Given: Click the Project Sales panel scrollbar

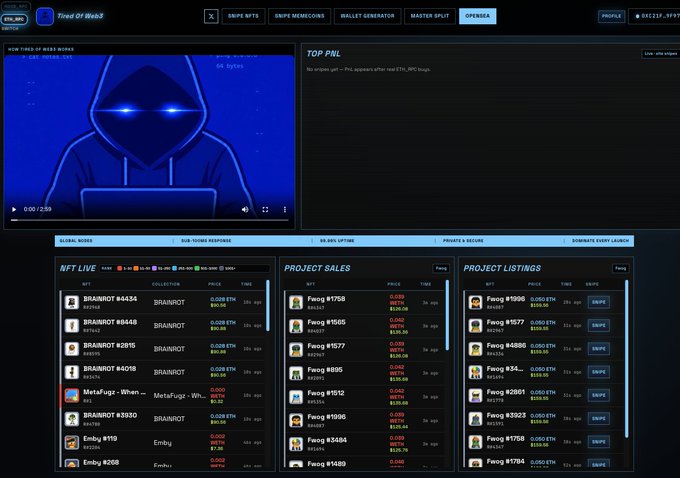Looking at the screenshot, I should 447,315.
